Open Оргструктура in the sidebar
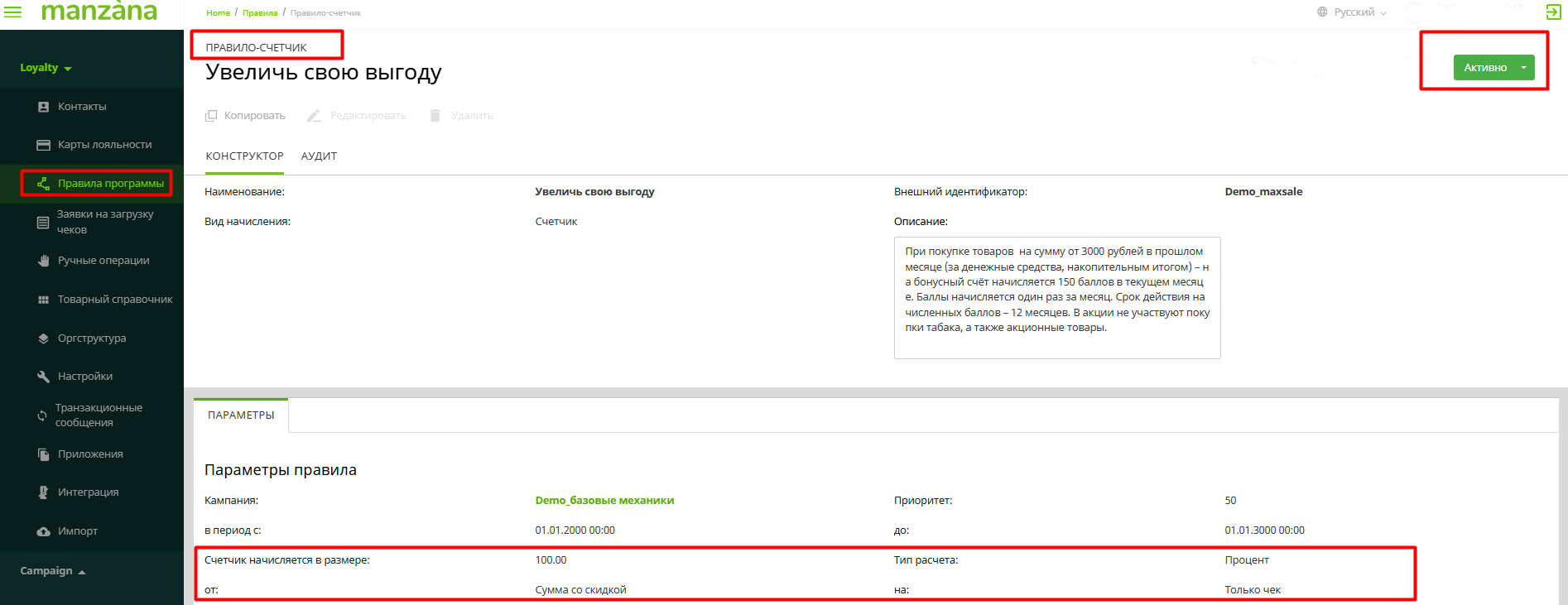1568x605 pixels. tap(91, 339)
